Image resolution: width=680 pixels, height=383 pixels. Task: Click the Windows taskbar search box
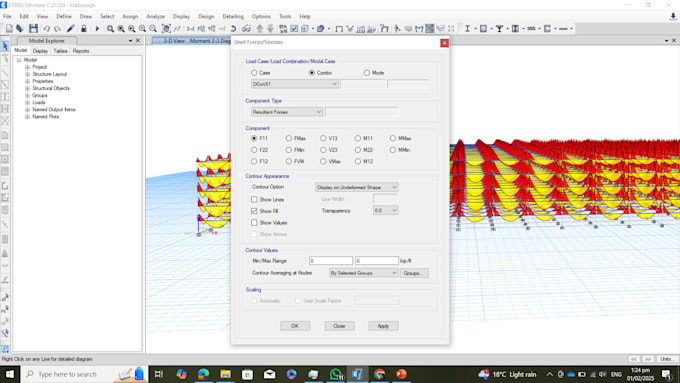pos(85,374)
